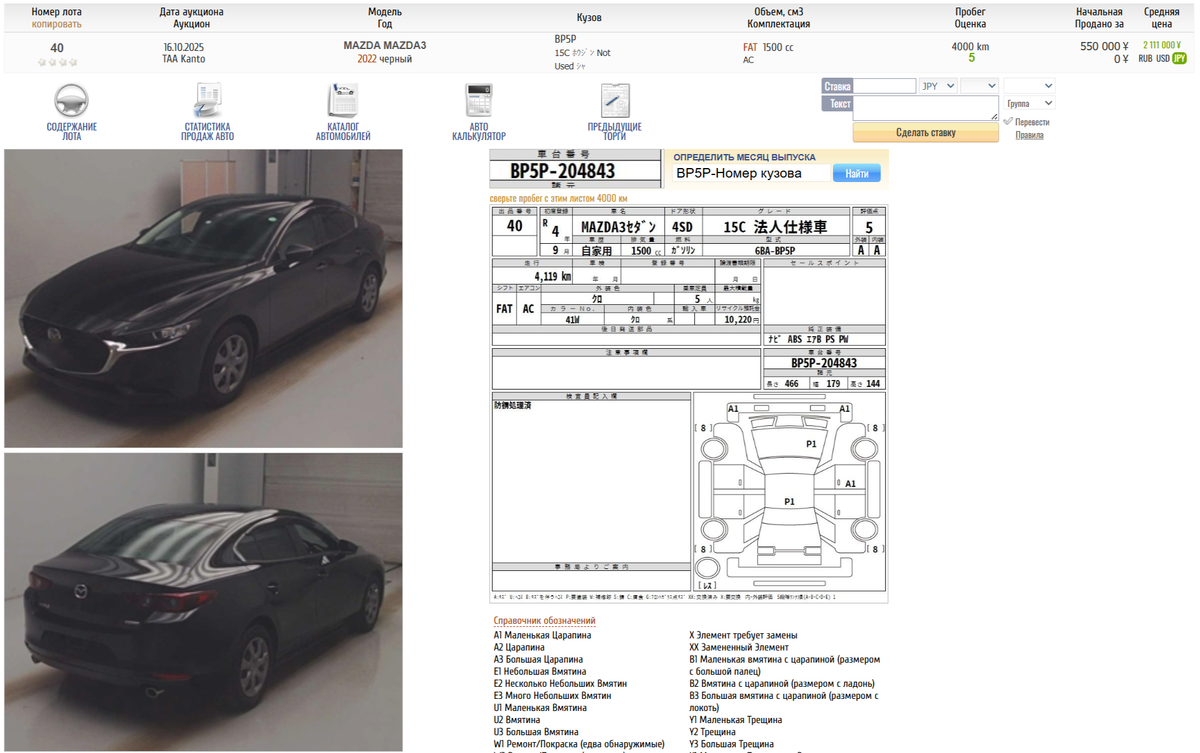This screenshot has width=1200, height=753.
Task: Click the Справочник обозначений heading
Action: tap(544, 621)
